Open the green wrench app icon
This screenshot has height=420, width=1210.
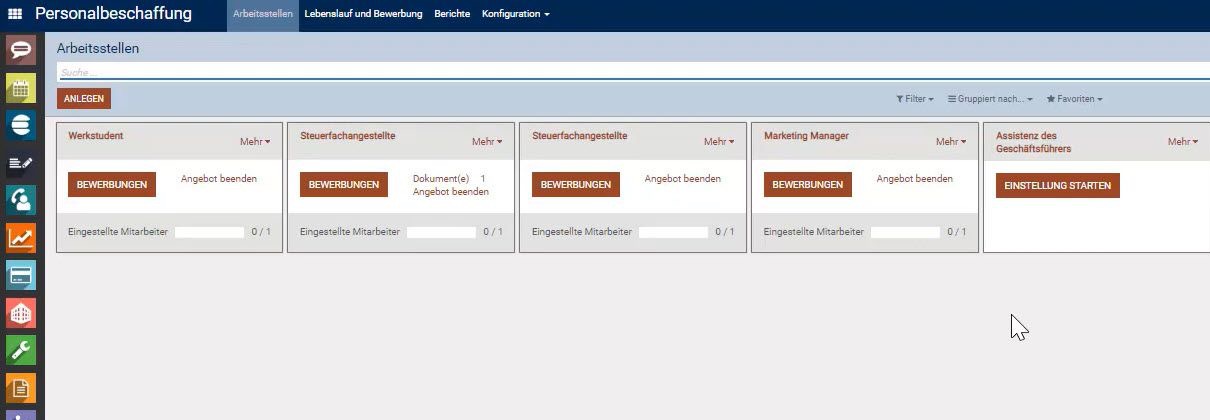pyautogui.click(x=21, y=350)
